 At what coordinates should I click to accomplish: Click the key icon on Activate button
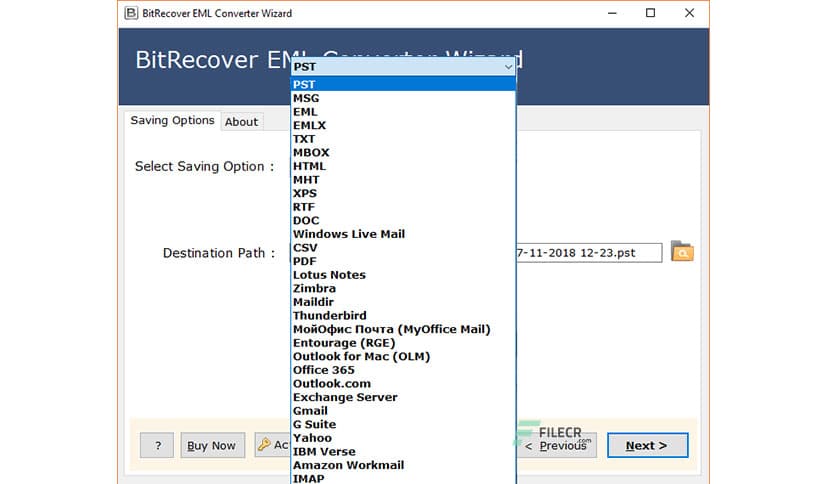[264, 445]
